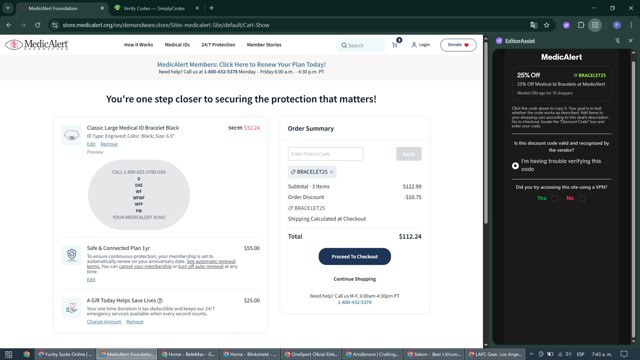
Task: Close the Verify Codes SimplyCodes tab
Action: click(x=197, y=8)
